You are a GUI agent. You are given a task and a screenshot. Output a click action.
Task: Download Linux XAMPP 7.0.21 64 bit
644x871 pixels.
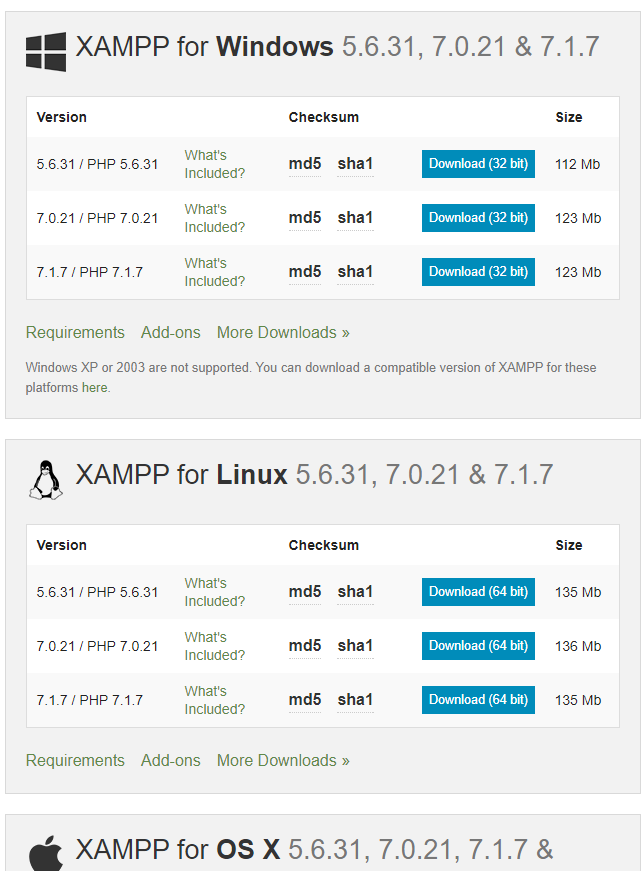[478, 645]
